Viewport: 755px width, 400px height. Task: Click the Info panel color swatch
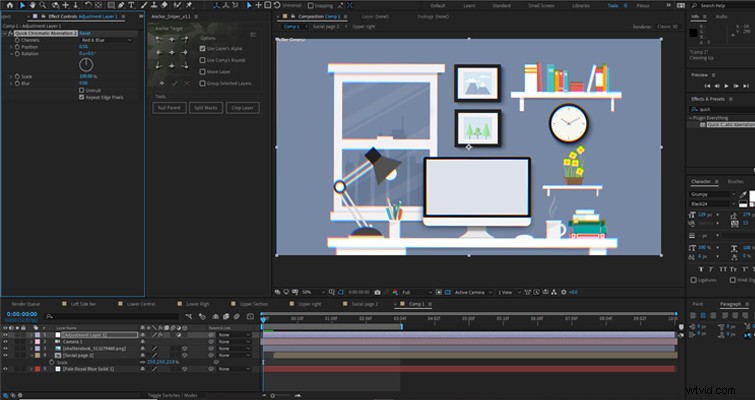click(x=693, y=33)
